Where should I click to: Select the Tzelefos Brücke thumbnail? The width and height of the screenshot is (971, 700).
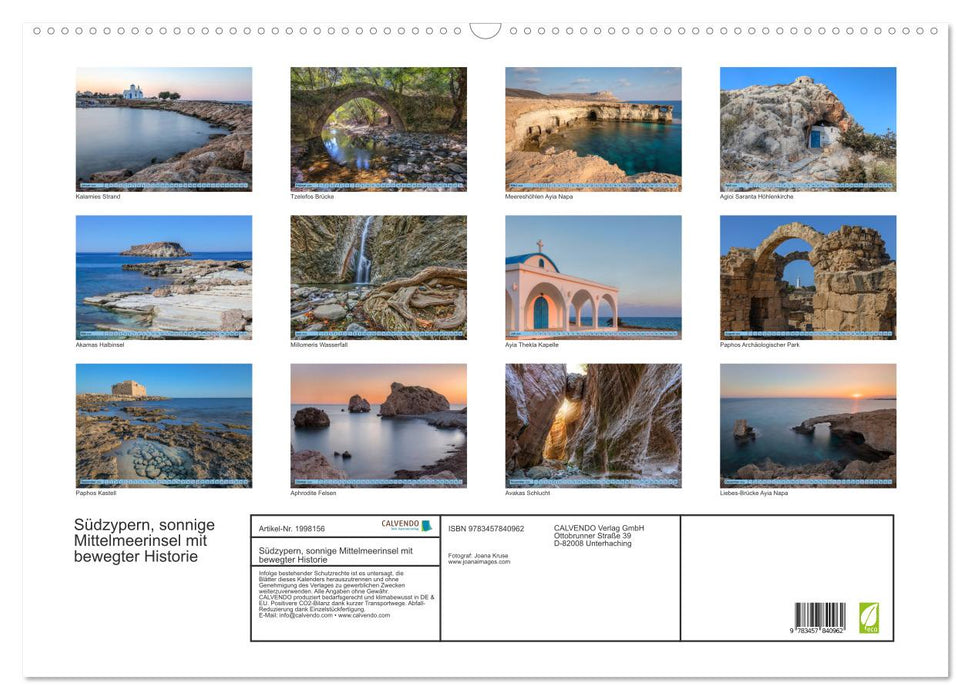[x=378, y=129]
